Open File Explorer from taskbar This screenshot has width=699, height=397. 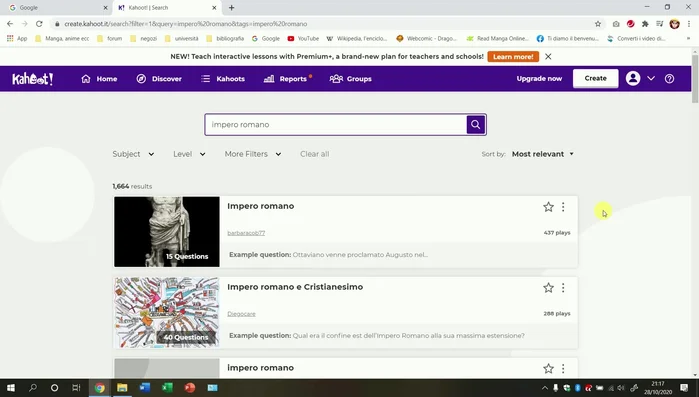tap(122, 388)
